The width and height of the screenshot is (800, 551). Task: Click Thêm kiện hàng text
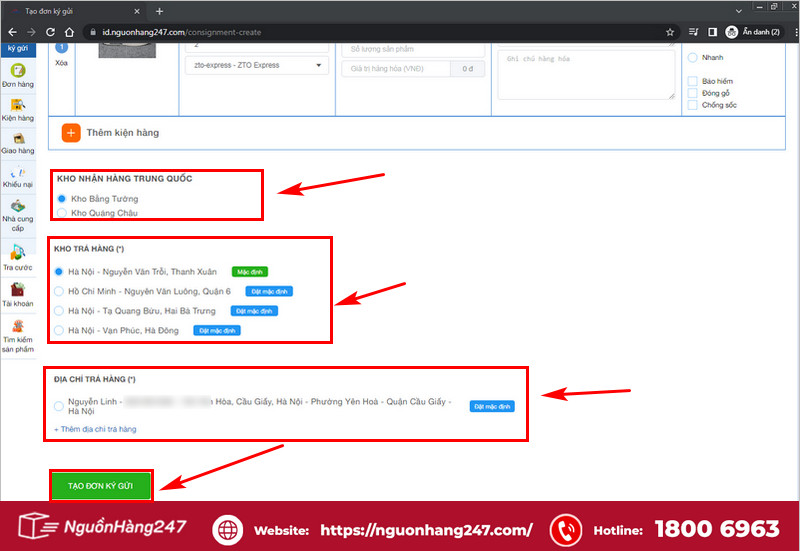pos(122,133)
